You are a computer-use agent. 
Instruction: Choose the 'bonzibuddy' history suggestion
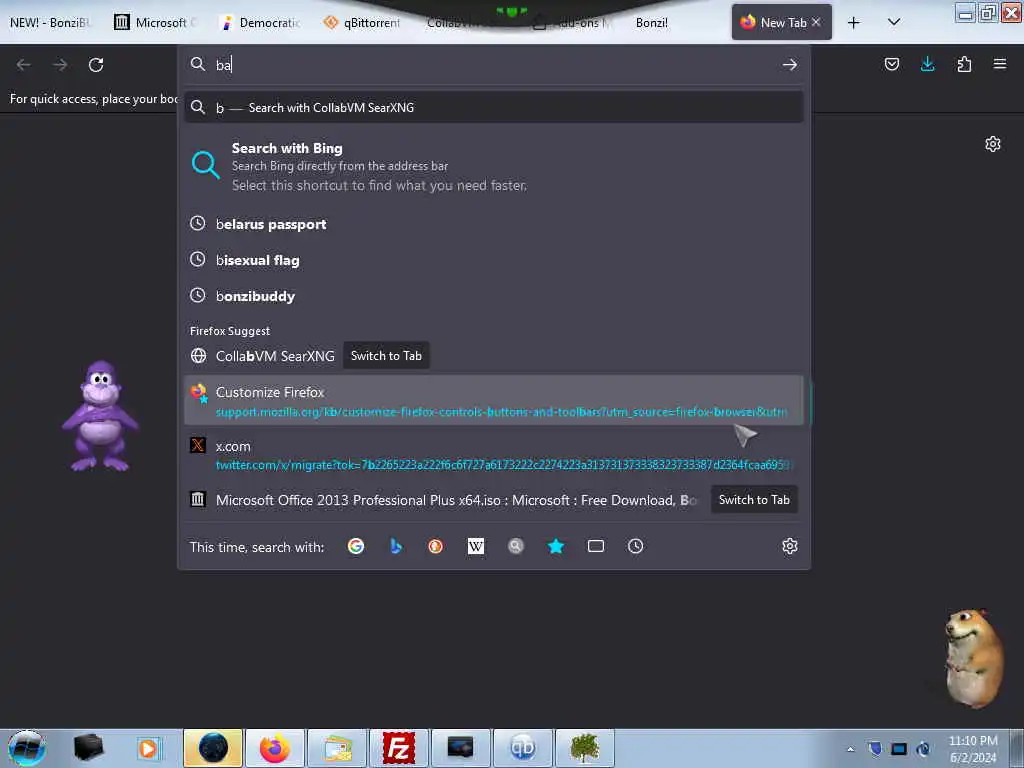pyautogui.click(x=494, y=296)
